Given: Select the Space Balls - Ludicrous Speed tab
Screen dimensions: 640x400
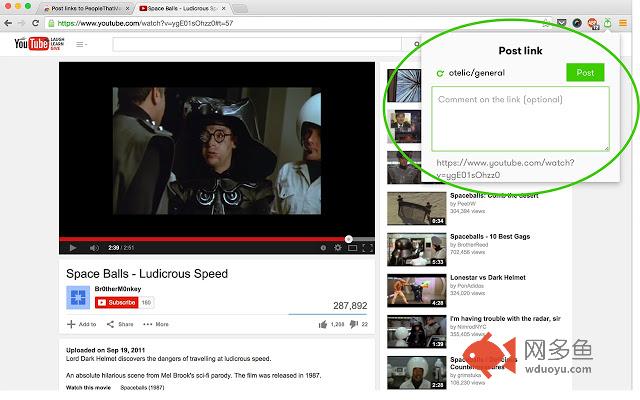Looking at the screenshot, I should point(182,8).
